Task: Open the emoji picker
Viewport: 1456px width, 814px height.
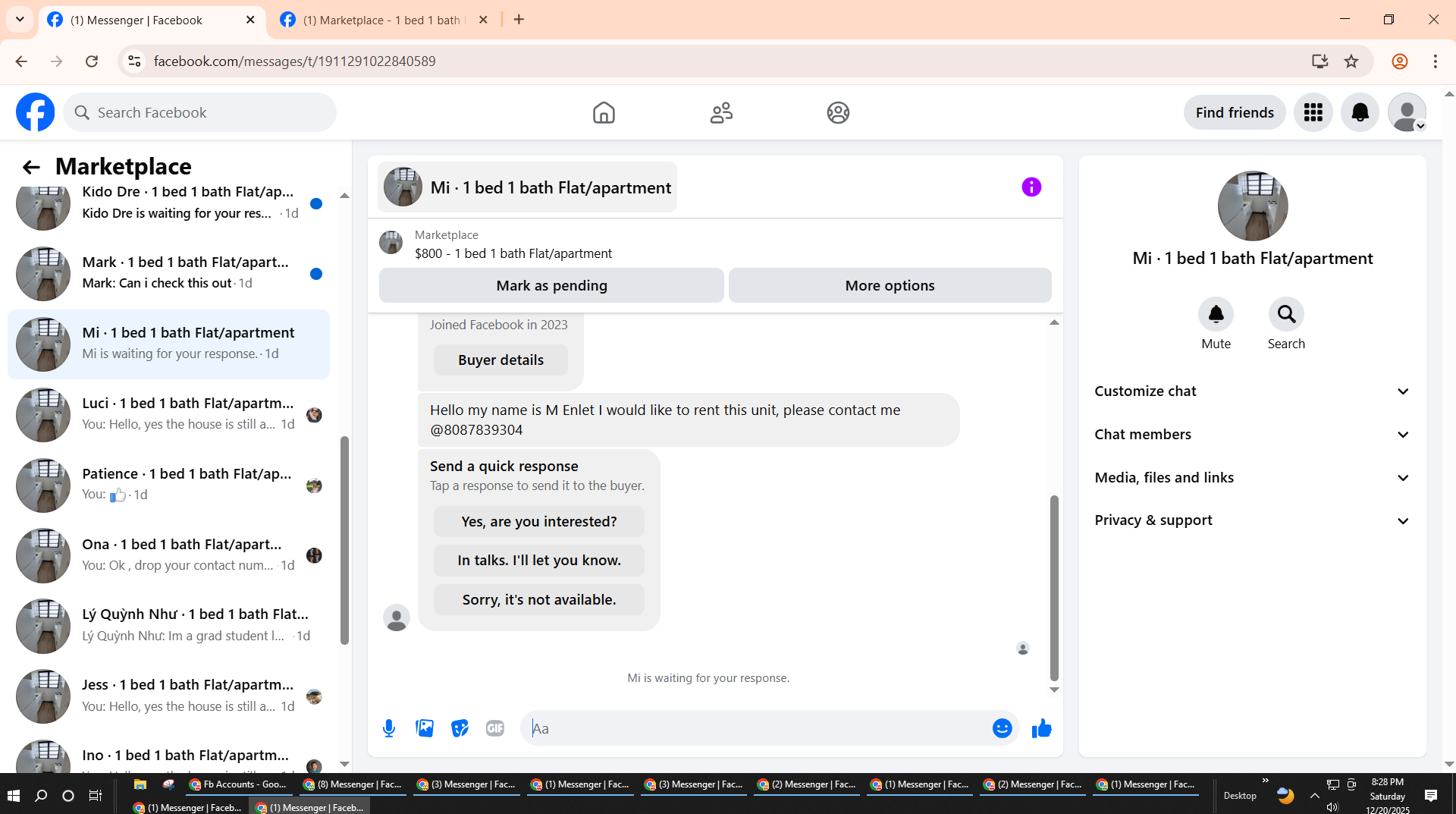Action: pyautogui.click(x=1002, y=728)
